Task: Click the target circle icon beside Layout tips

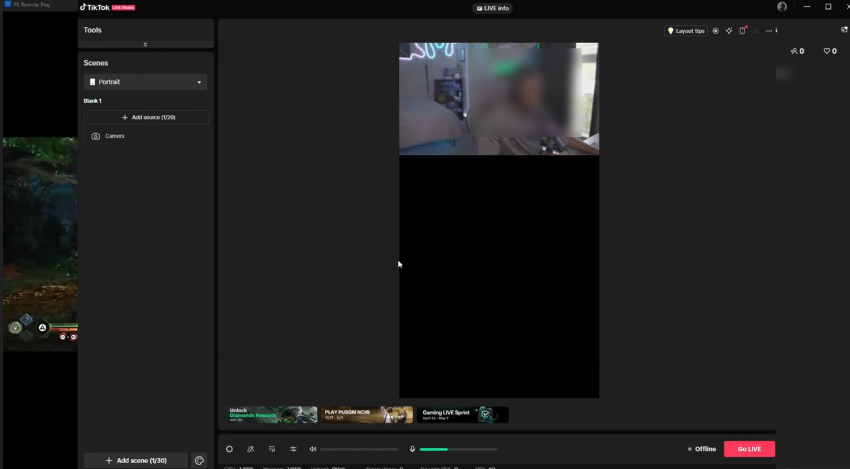Action: coord(715,31)
